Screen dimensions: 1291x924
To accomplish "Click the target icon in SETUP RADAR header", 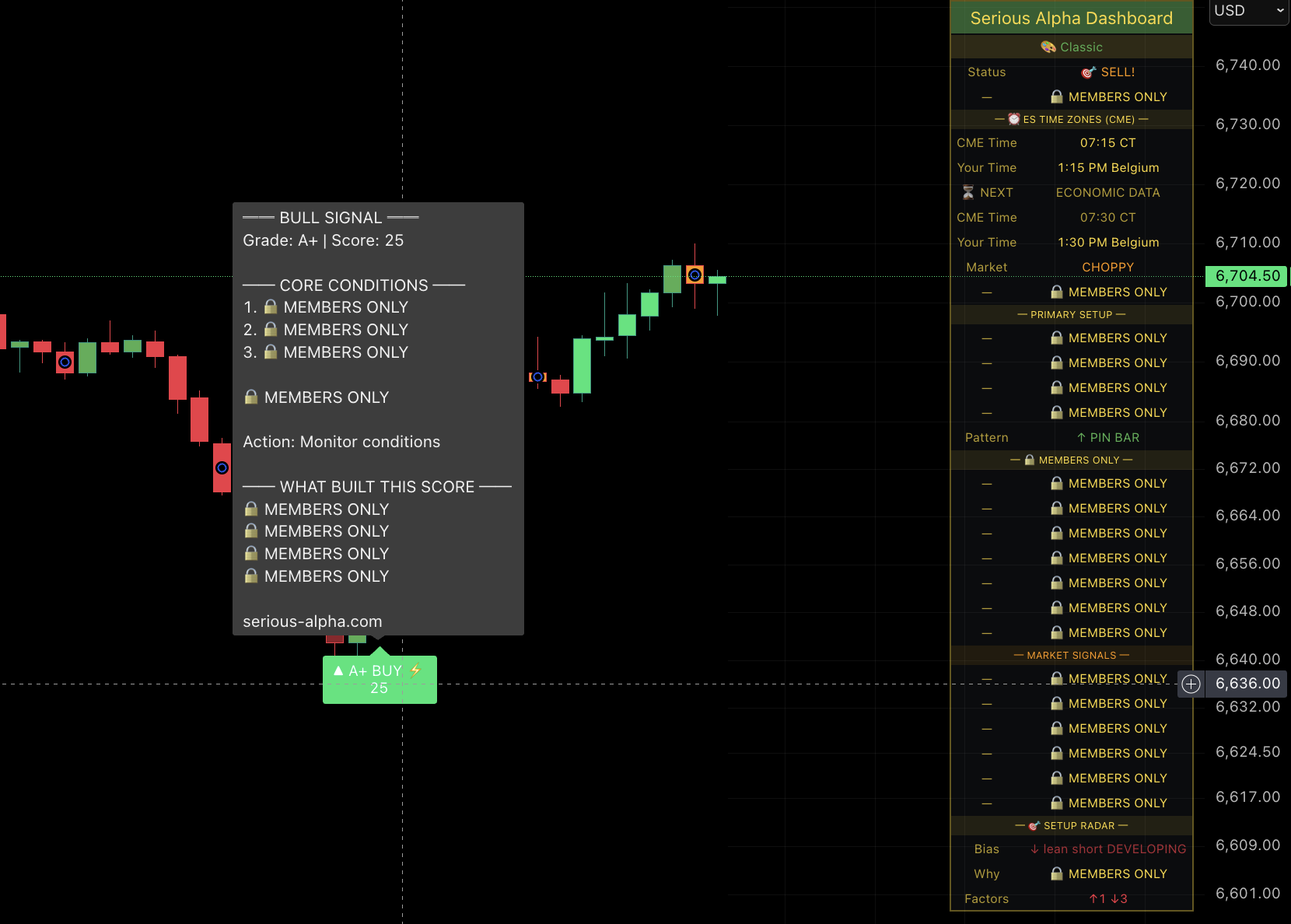I will click(x=1034, y=826).
